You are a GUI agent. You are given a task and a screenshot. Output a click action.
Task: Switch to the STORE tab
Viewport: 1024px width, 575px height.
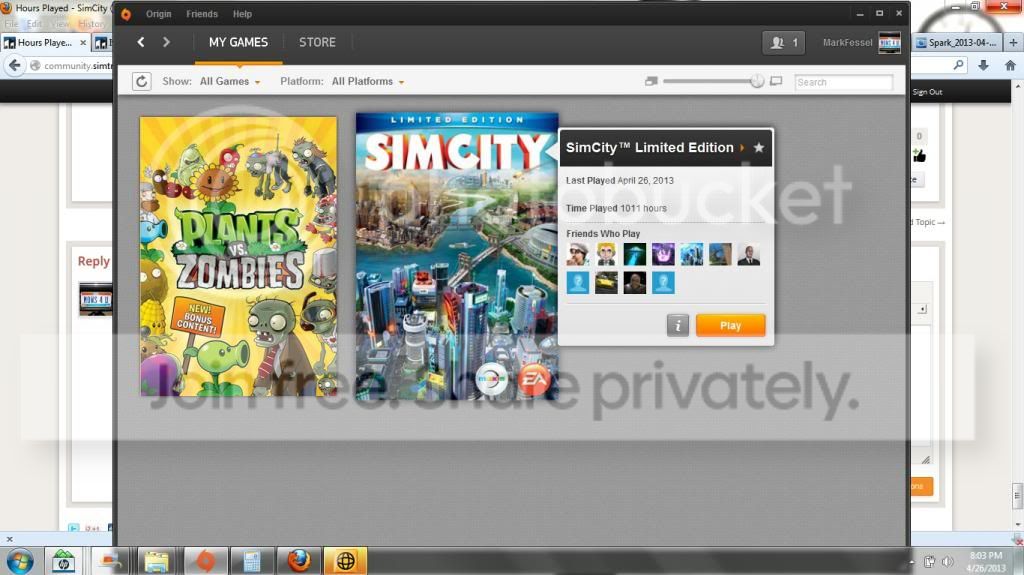317,42
